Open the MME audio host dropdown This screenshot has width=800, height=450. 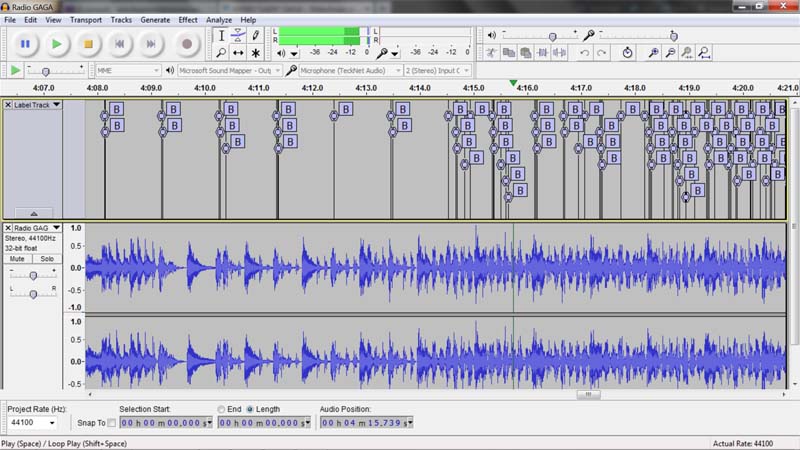point(127,71)
